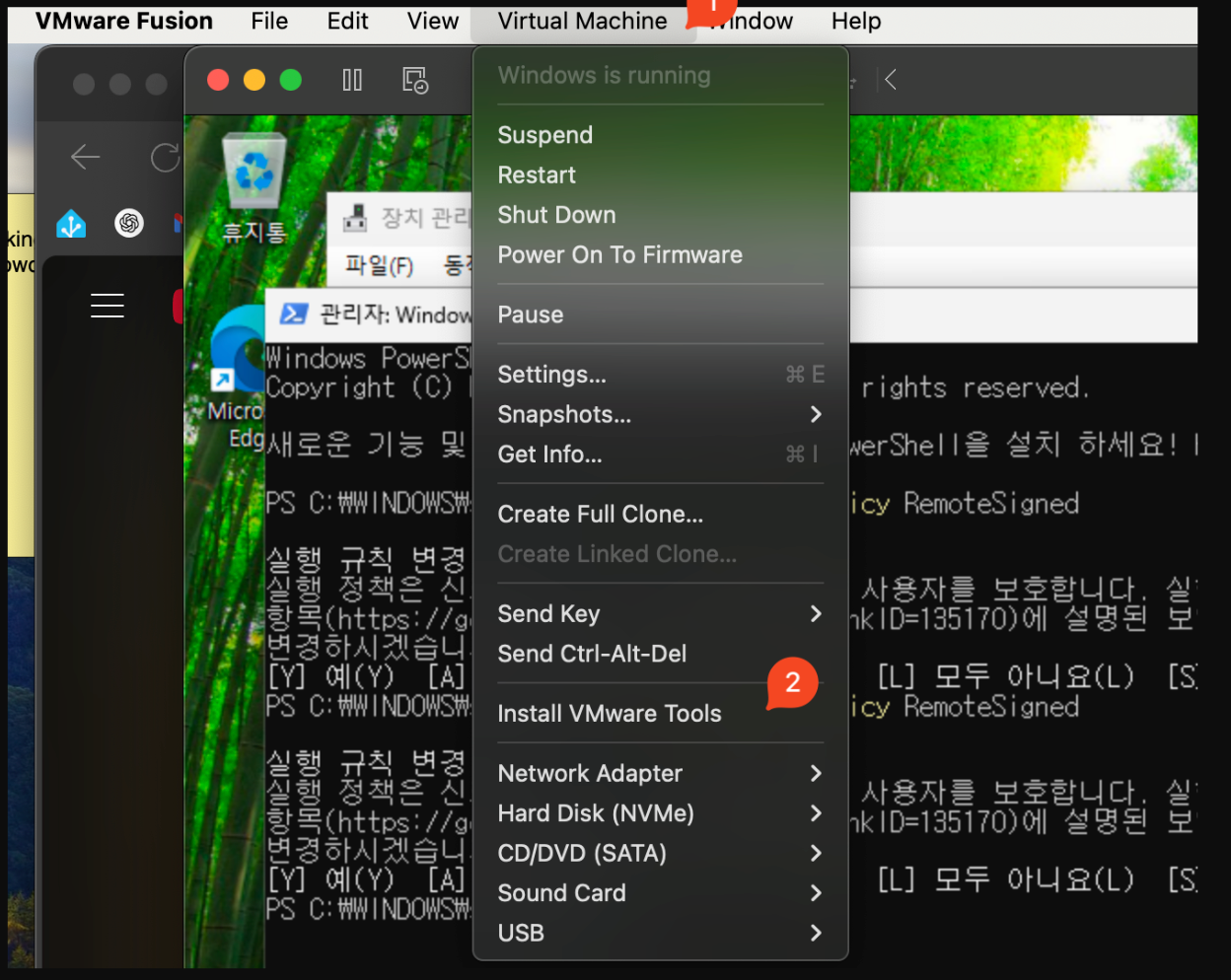Open the Microsoft Edge desktop shortcut

point(238,350)
